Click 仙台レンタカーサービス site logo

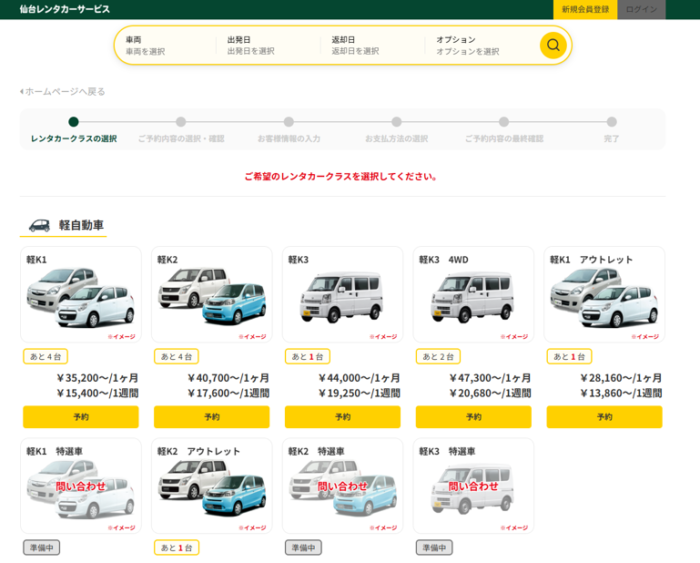[x=65, y=9]
